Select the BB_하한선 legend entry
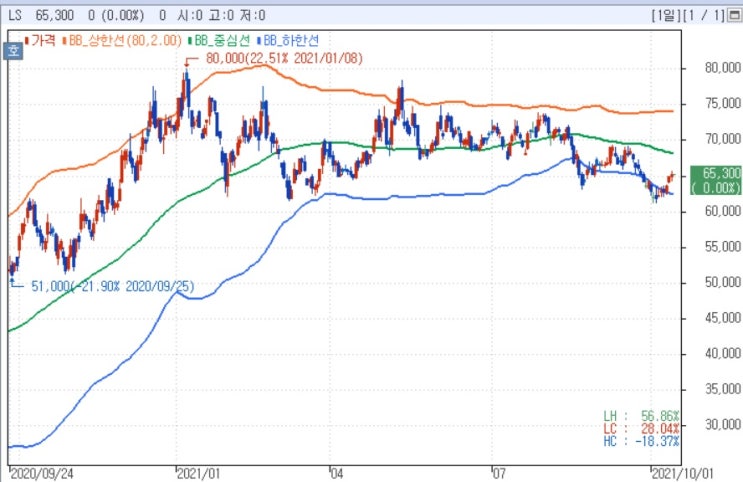Viewport: 743px width, 482px height. click(x=288, y=40)
